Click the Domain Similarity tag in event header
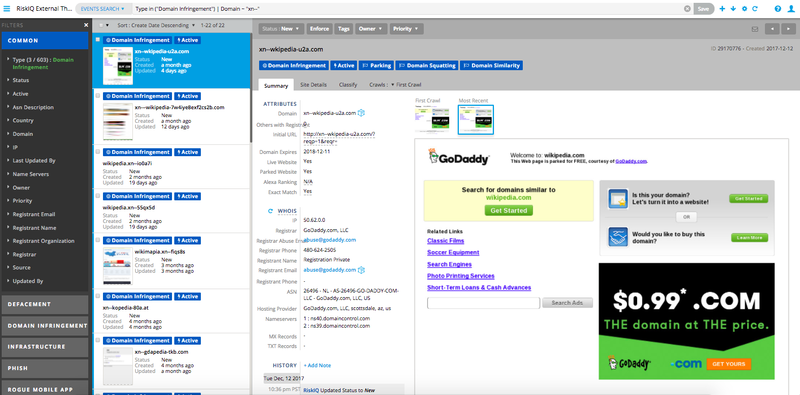Screen dimensions: 800x395 (x=491, y=65)
